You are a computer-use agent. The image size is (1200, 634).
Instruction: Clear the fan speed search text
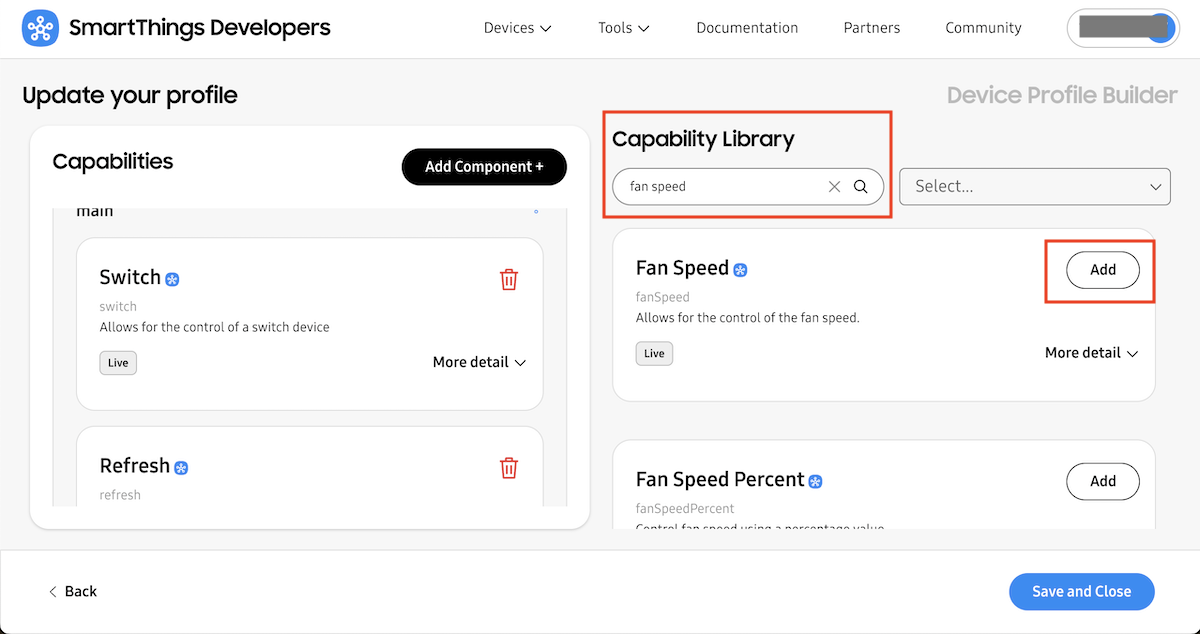[834, 187]
